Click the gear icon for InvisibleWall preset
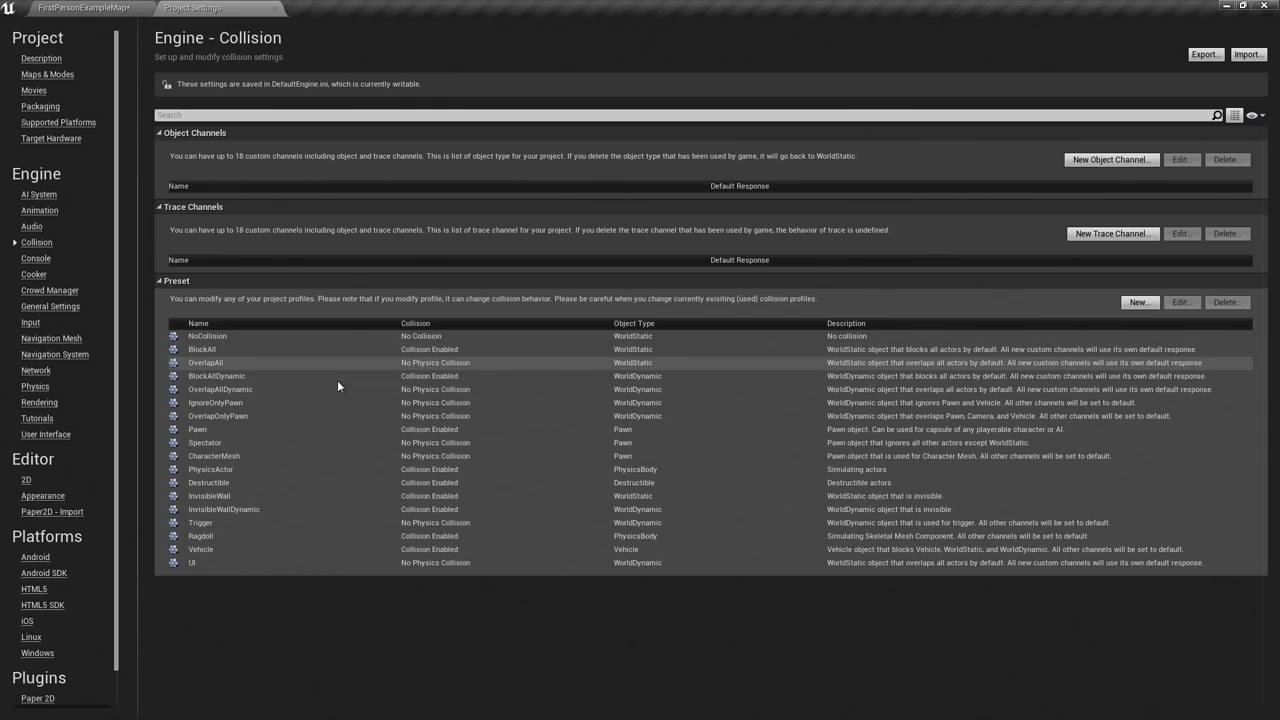Viewport: 1280px width, 720px height. (x=174, y=496)
